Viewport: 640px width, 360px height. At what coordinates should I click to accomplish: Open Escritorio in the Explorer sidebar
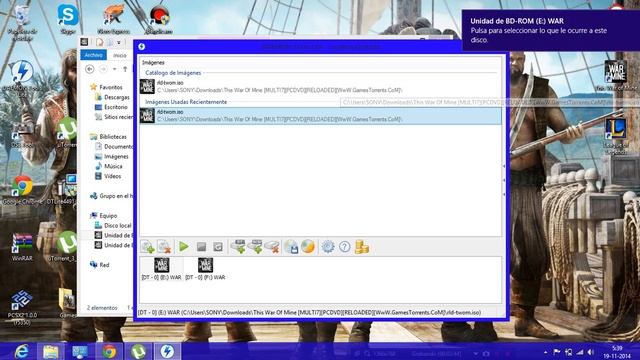point(111,107)
